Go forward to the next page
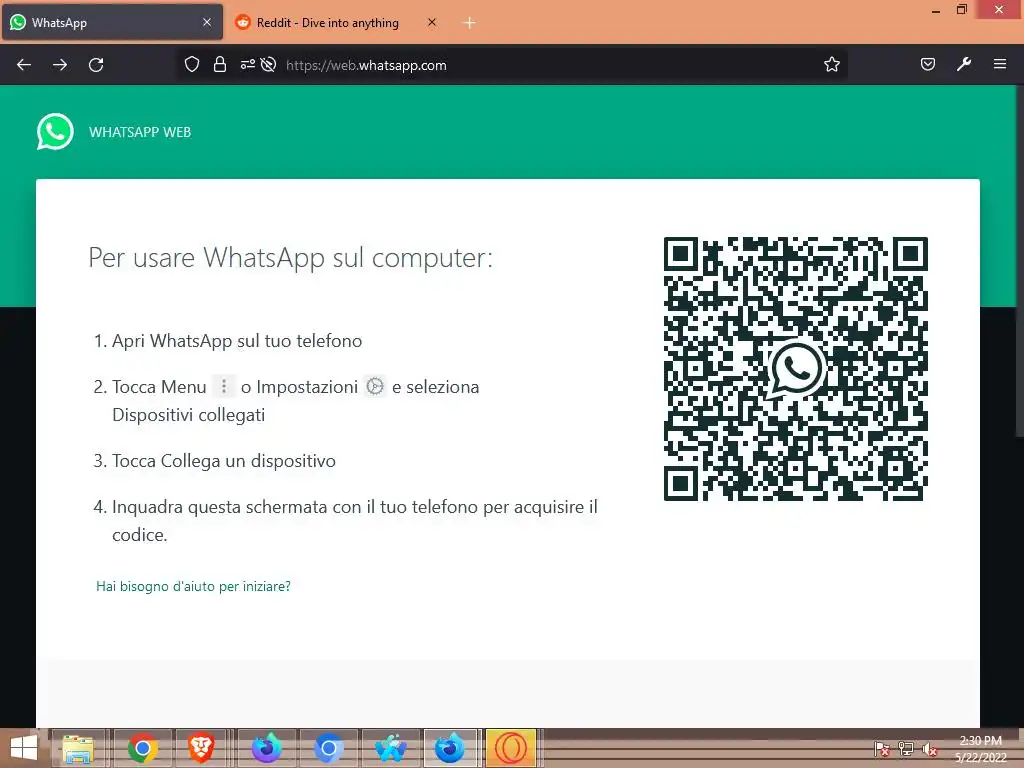This screenshot has height=768, width=1024. tap(60, 65)
